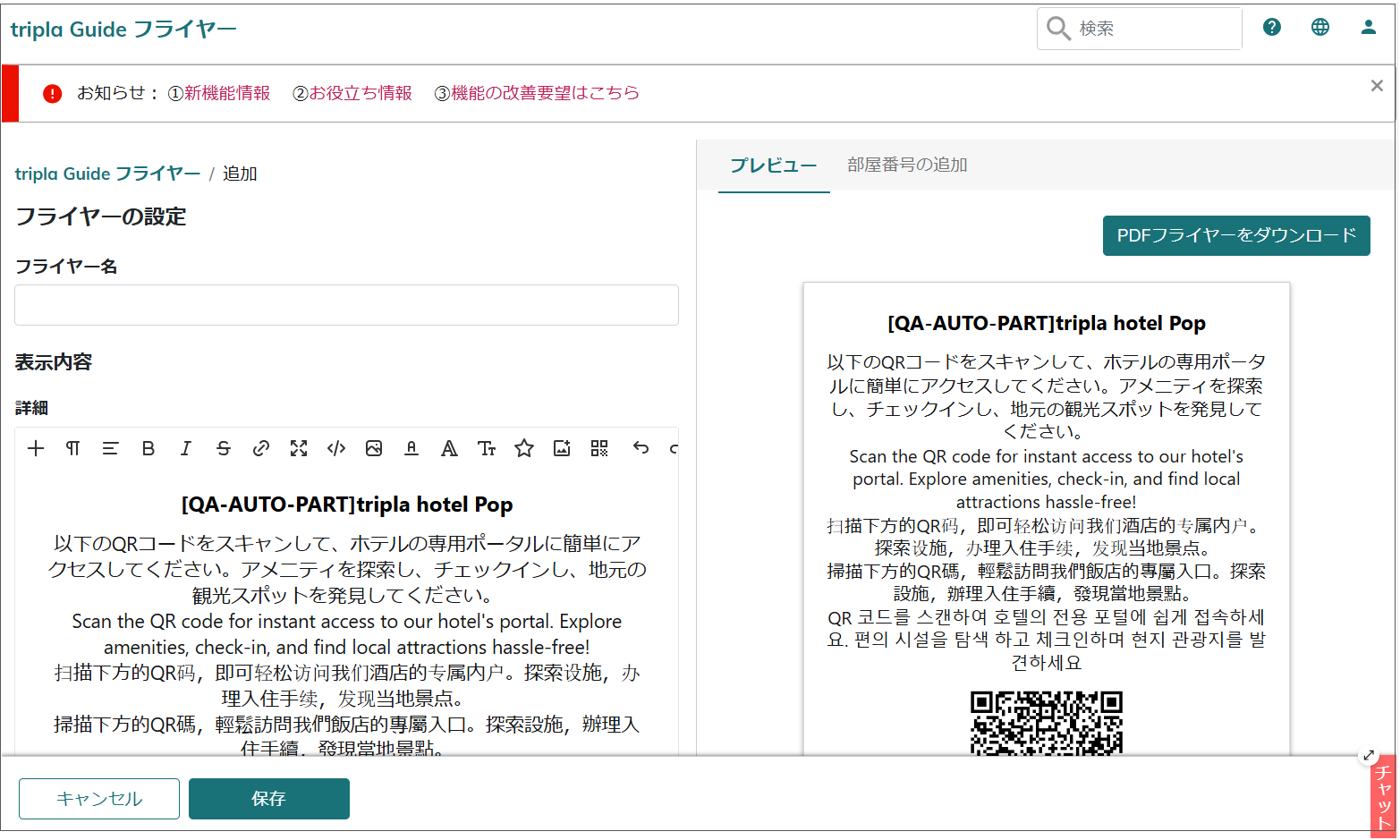
Task: Open language selector globe icon
Action: (x=1320, y=27)
